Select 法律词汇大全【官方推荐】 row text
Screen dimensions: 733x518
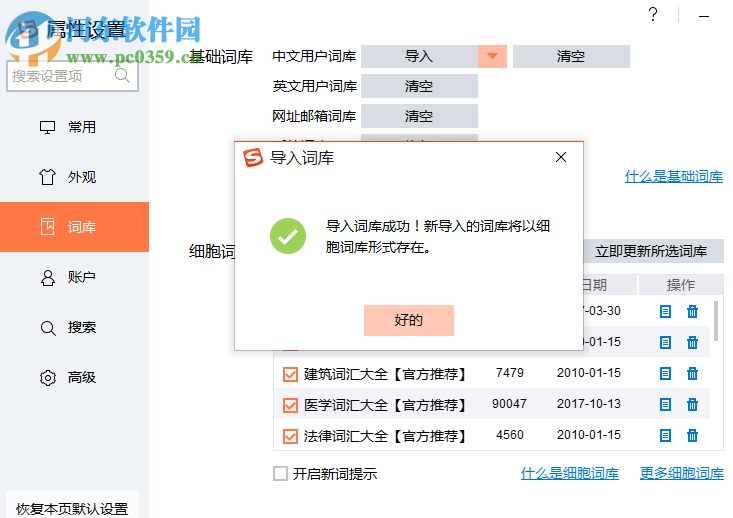[385, 436]
